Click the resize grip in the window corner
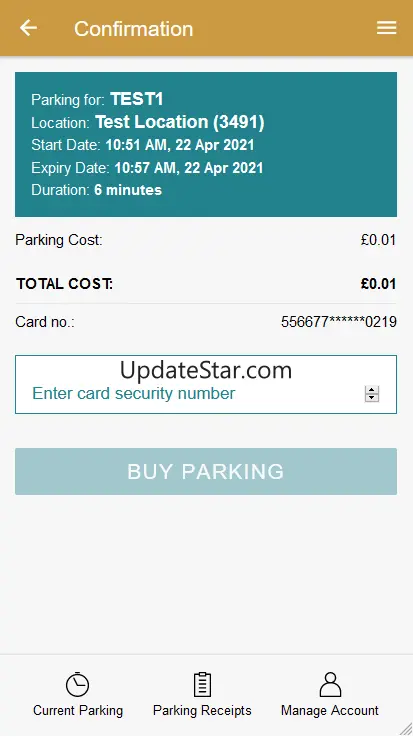 (406, 730)
